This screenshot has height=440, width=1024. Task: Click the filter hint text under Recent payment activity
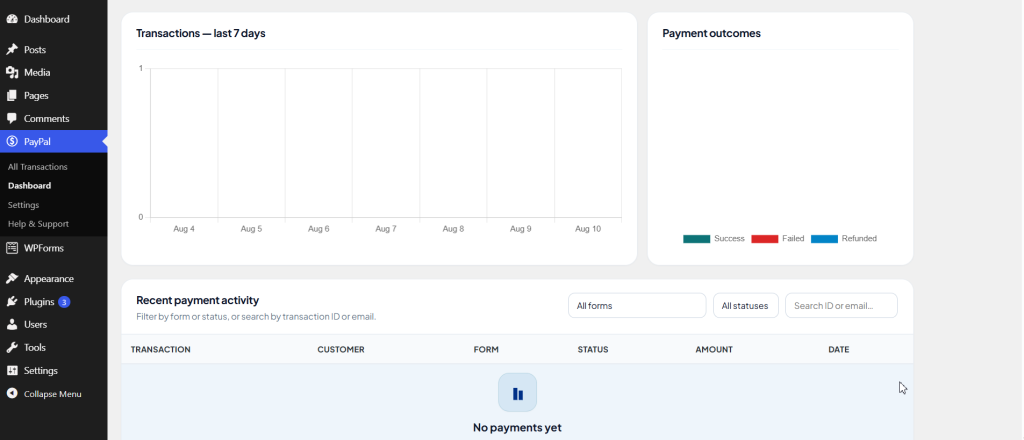(x=256, y=317)
